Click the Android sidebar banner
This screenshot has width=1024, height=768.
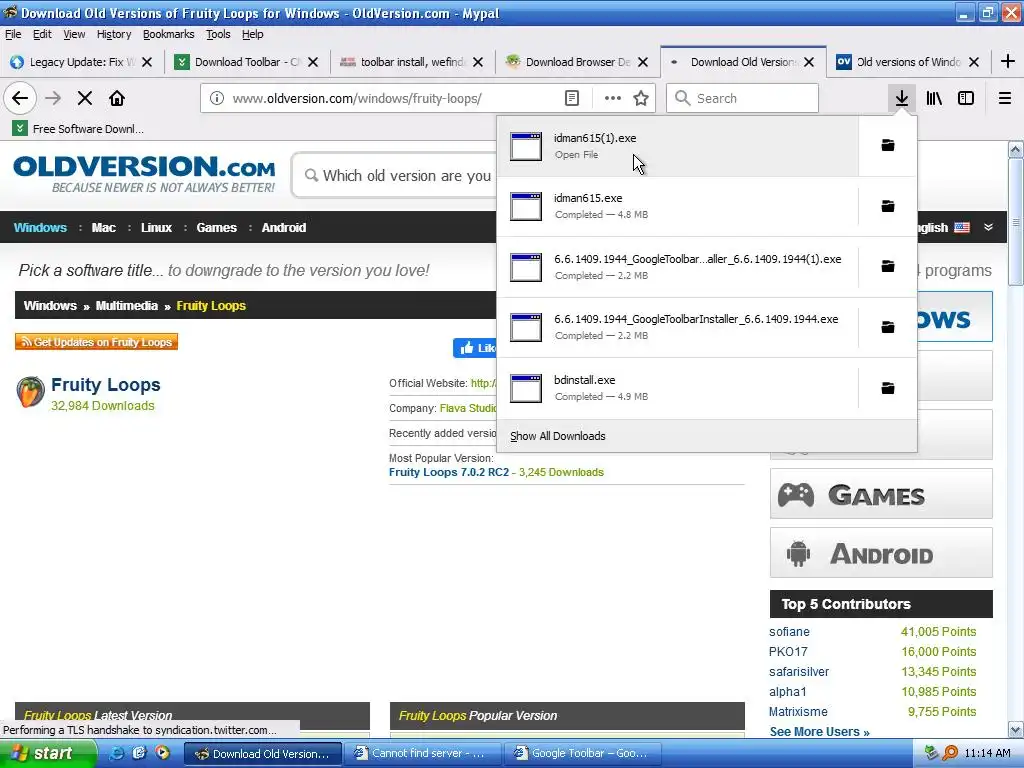[x=881, y=553]
